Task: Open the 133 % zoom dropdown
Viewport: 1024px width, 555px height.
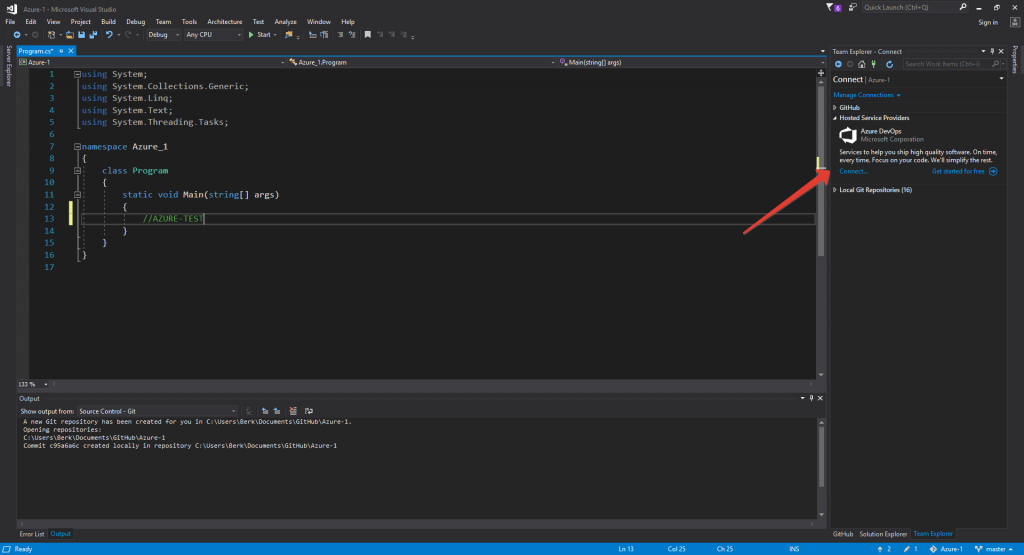Action: pos(33,385)
